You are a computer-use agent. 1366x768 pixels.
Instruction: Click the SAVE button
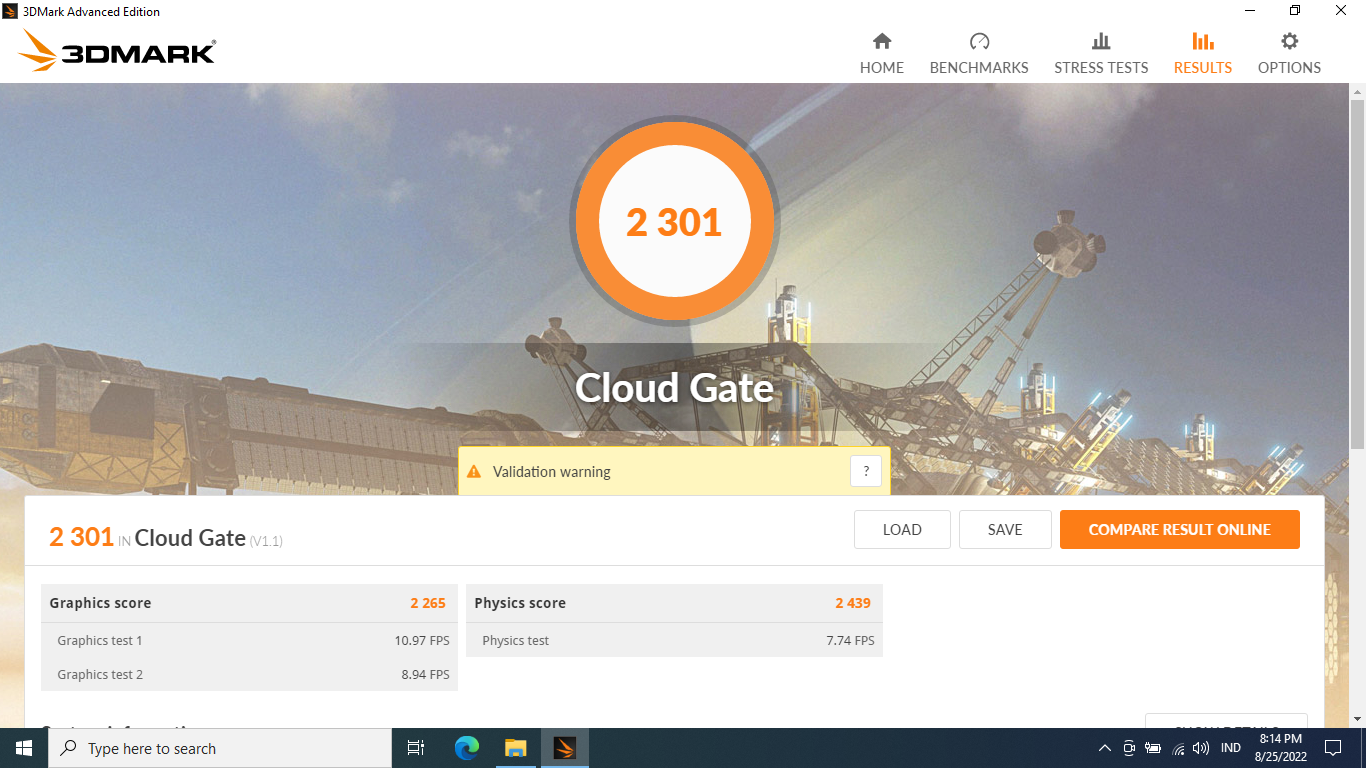(1005, 530)
